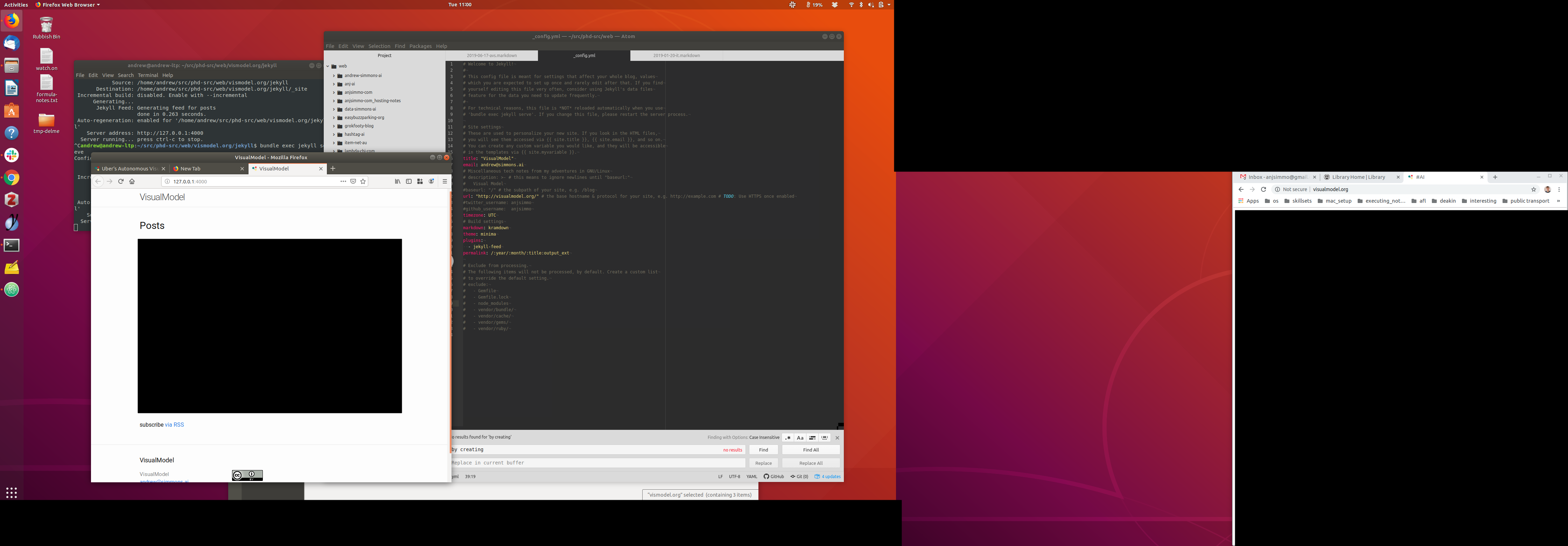Toggle match case Aa option
The width and height of the screenshot is (1568, 546).
tap(800, 437)
